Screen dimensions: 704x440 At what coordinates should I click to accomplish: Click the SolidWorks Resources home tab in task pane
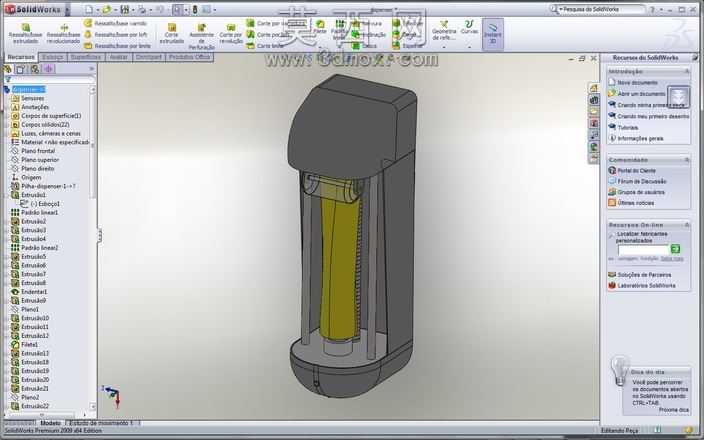594,88
